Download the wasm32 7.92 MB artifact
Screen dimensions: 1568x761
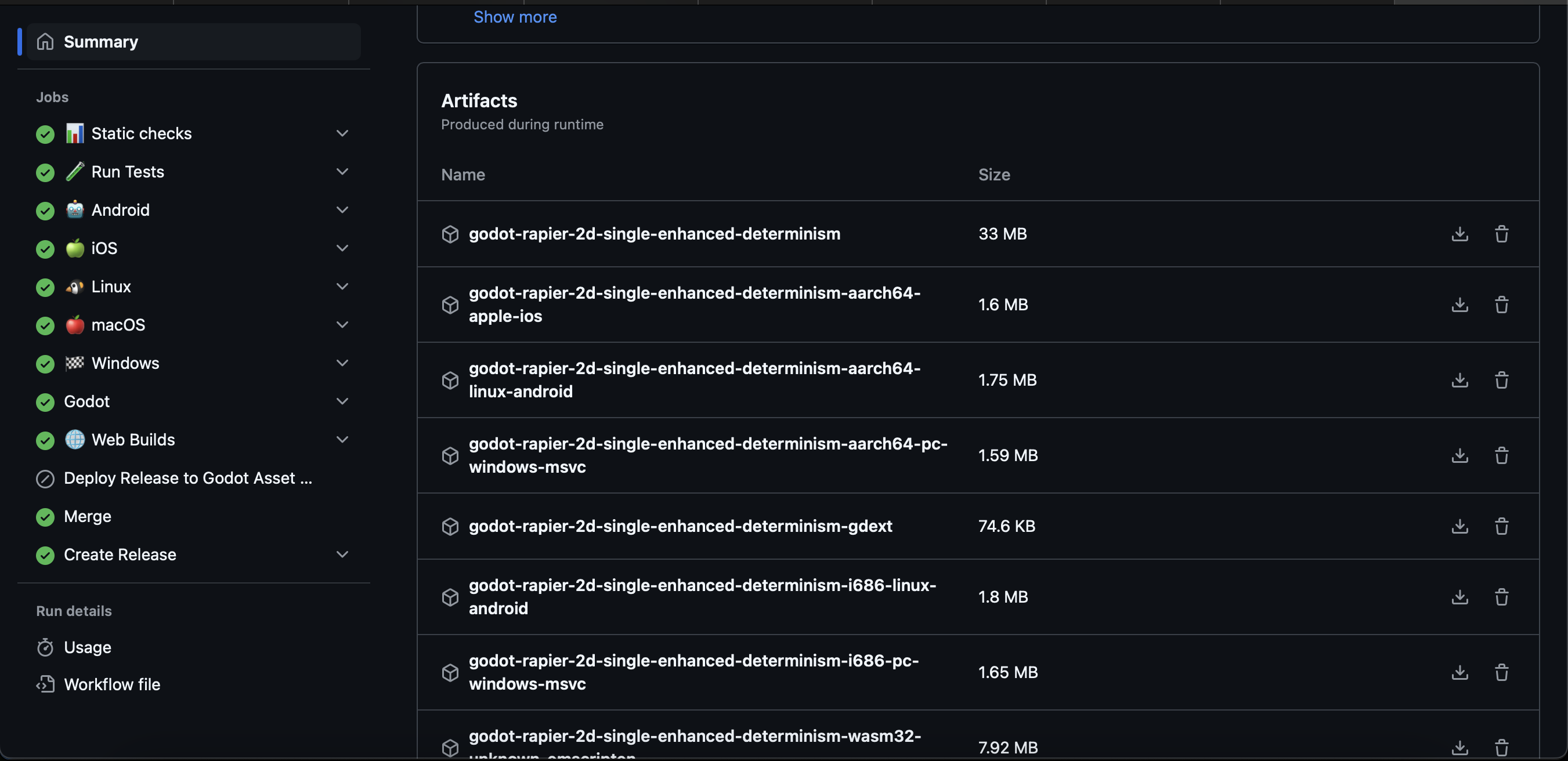coord(1459,747)
